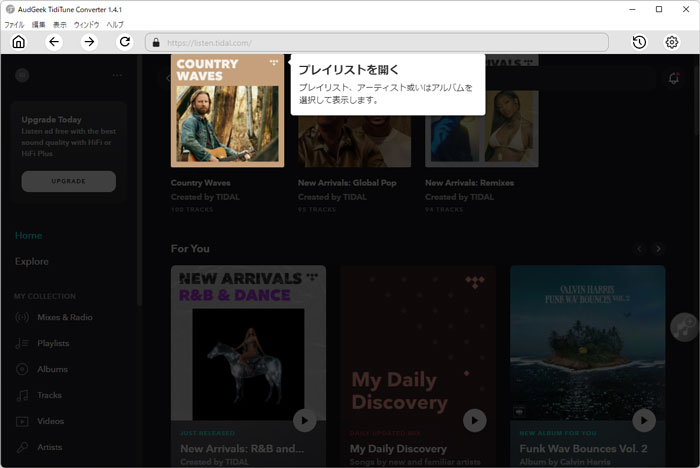Open the 編集 menu
Screen dimensions: 700x468
38,25
